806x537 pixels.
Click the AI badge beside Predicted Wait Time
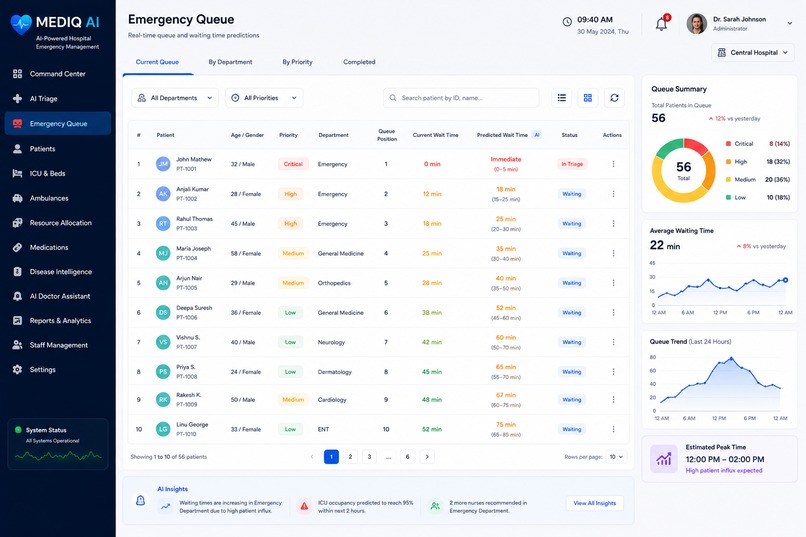[537, 135]
